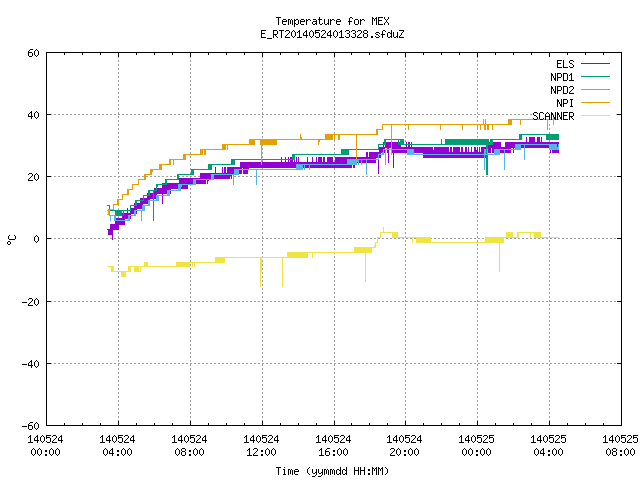Click the x-axis label '140524 04:00'
Image resolution: width=640 pixels, height=480 pixels.
[x=118, y=446]
